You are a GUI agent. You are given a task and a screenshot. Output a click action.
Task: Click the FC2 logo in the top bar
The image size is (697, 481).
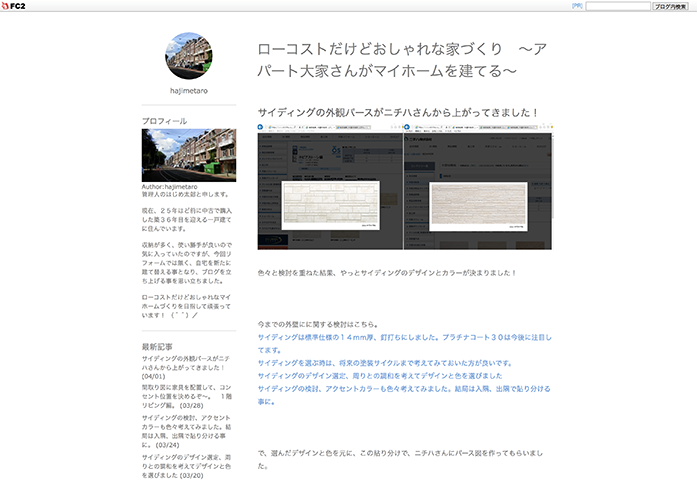(x=13, y=6)
